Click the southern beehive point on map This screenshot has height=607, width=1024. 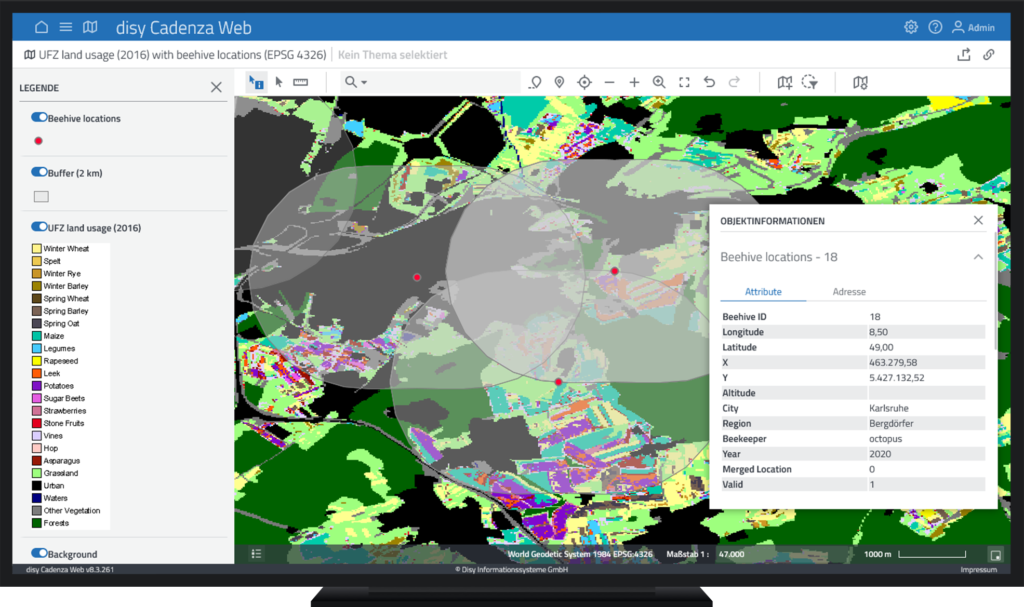point(558,382)
